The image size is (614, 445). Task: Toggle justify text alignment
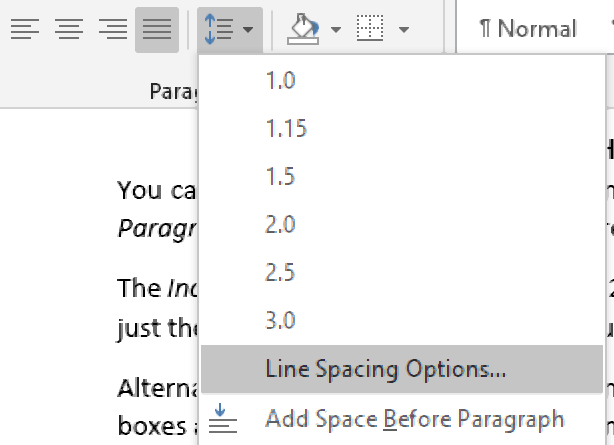tap(157, 29)
